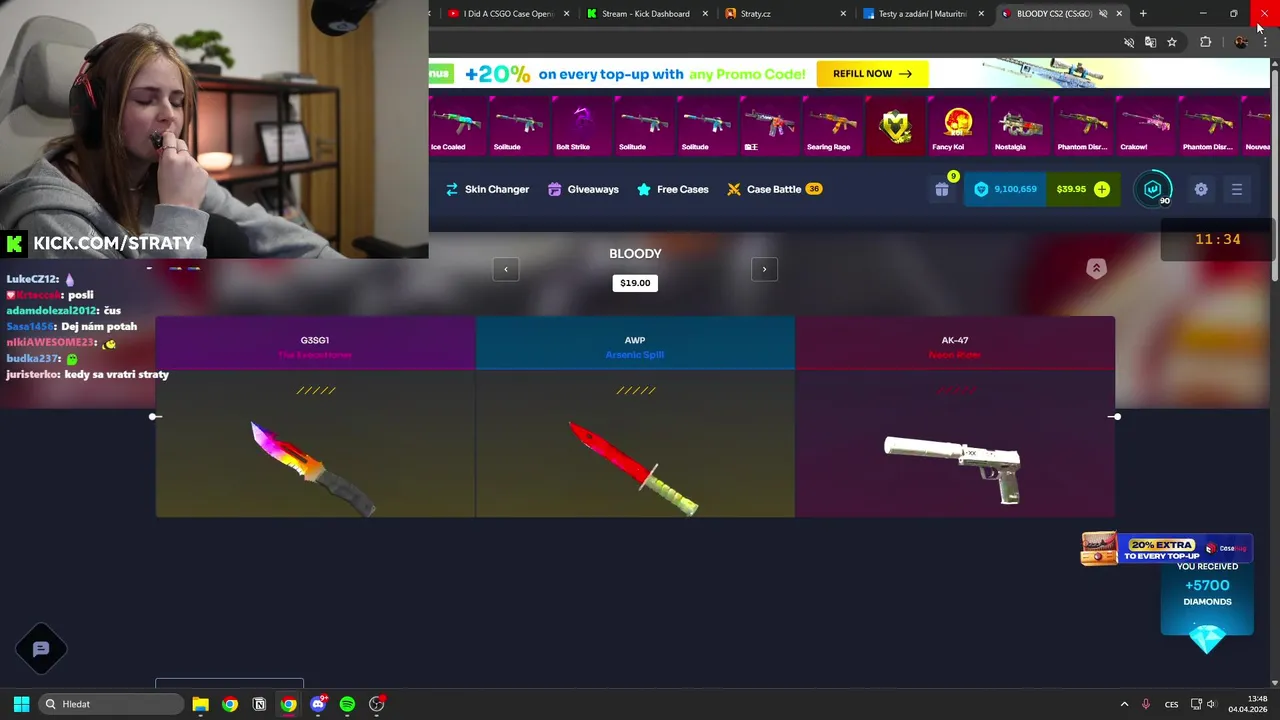The image size is (1280, 720).
Task: Click the gold shield drop in live feed
Action: (x=895, y=126)
